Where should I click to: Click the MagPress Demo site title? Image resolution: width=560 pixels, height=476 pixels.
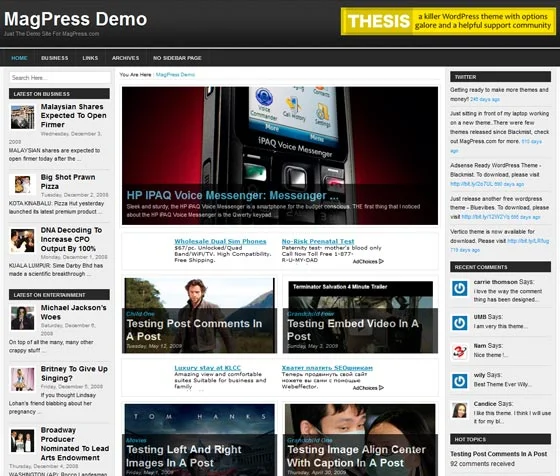(x=75, y=19)
